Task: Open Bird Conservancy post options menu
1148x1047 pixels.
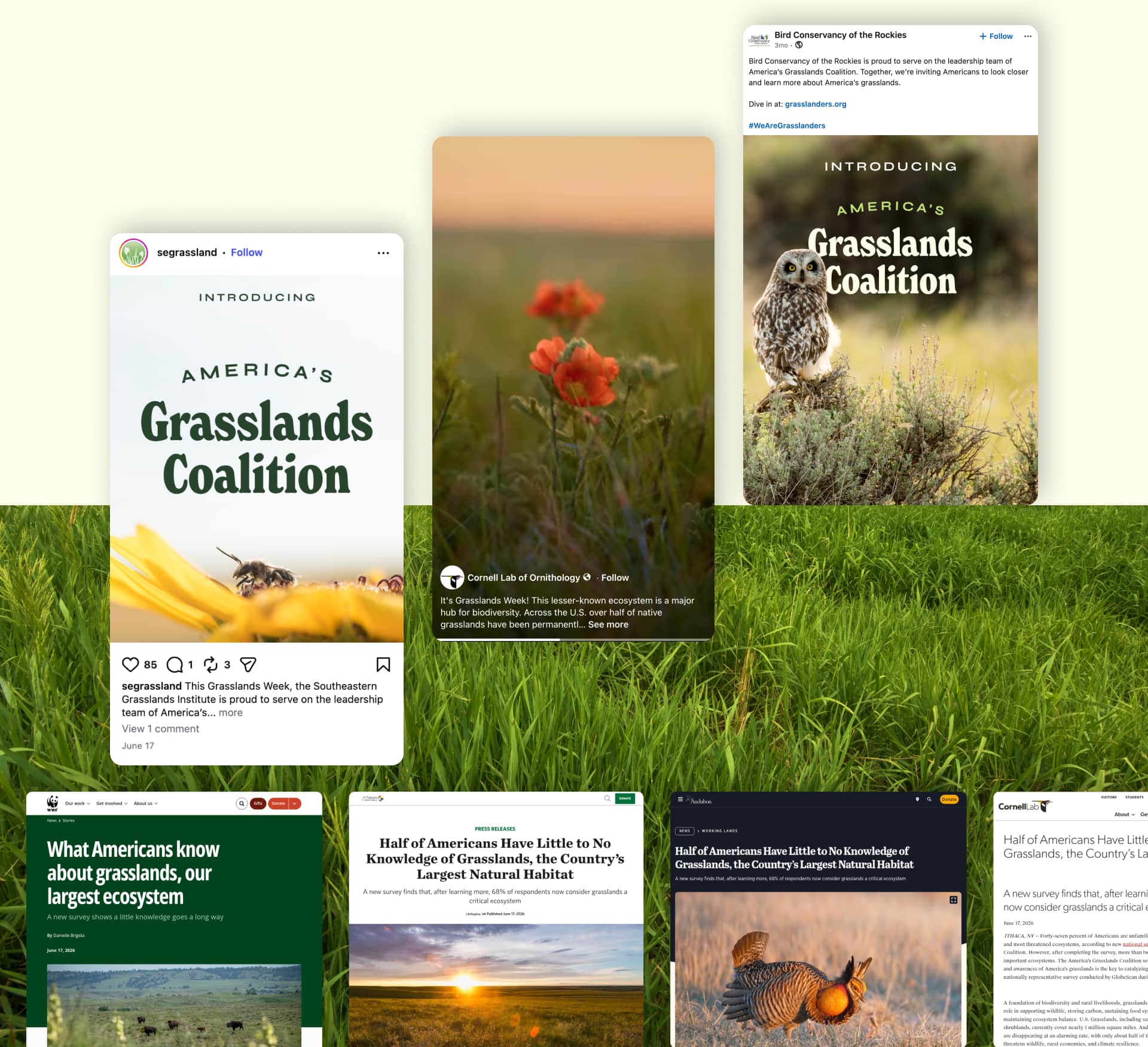Action: point(1027,36)
